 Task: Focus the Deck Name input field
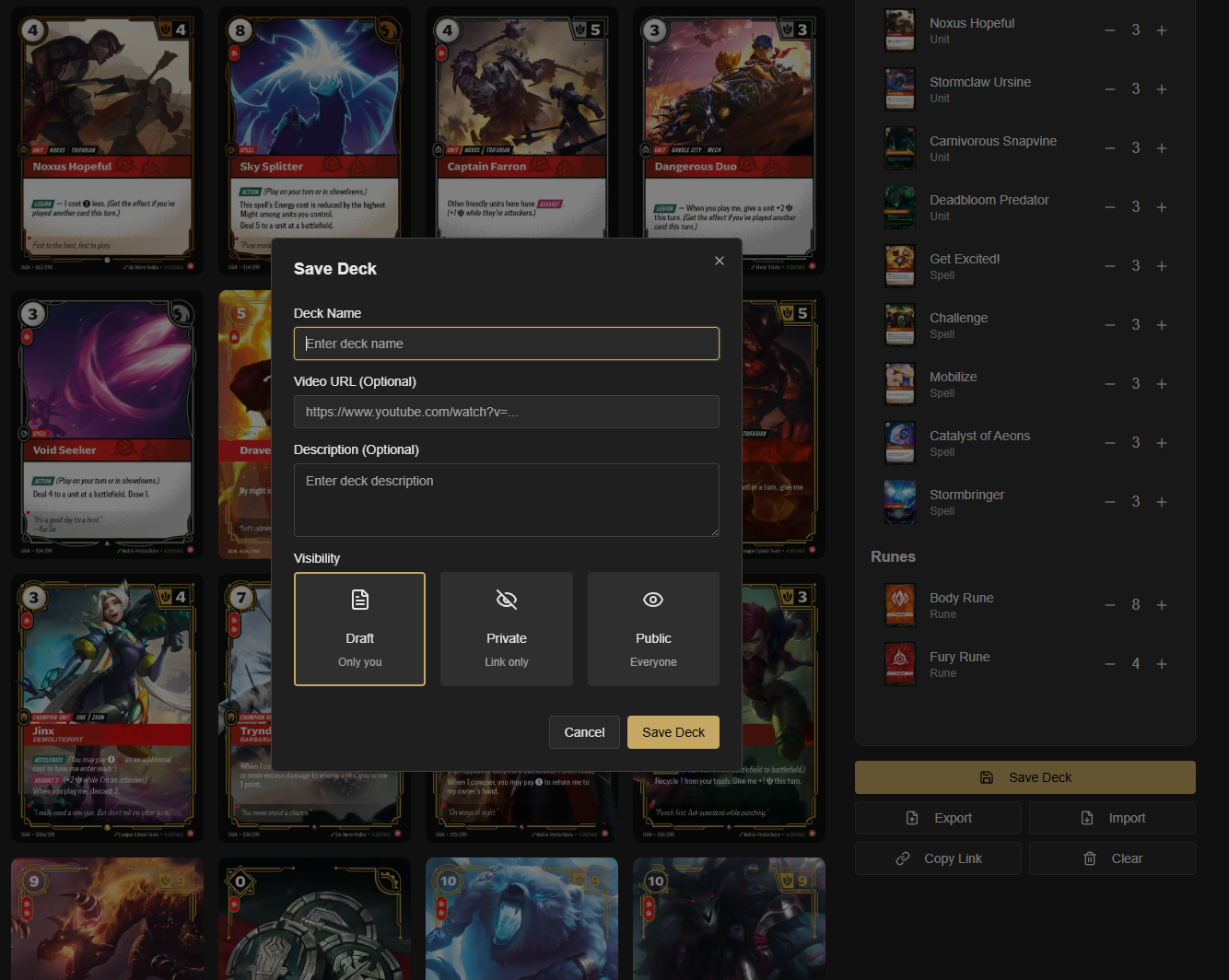click(x=507, y=344)
